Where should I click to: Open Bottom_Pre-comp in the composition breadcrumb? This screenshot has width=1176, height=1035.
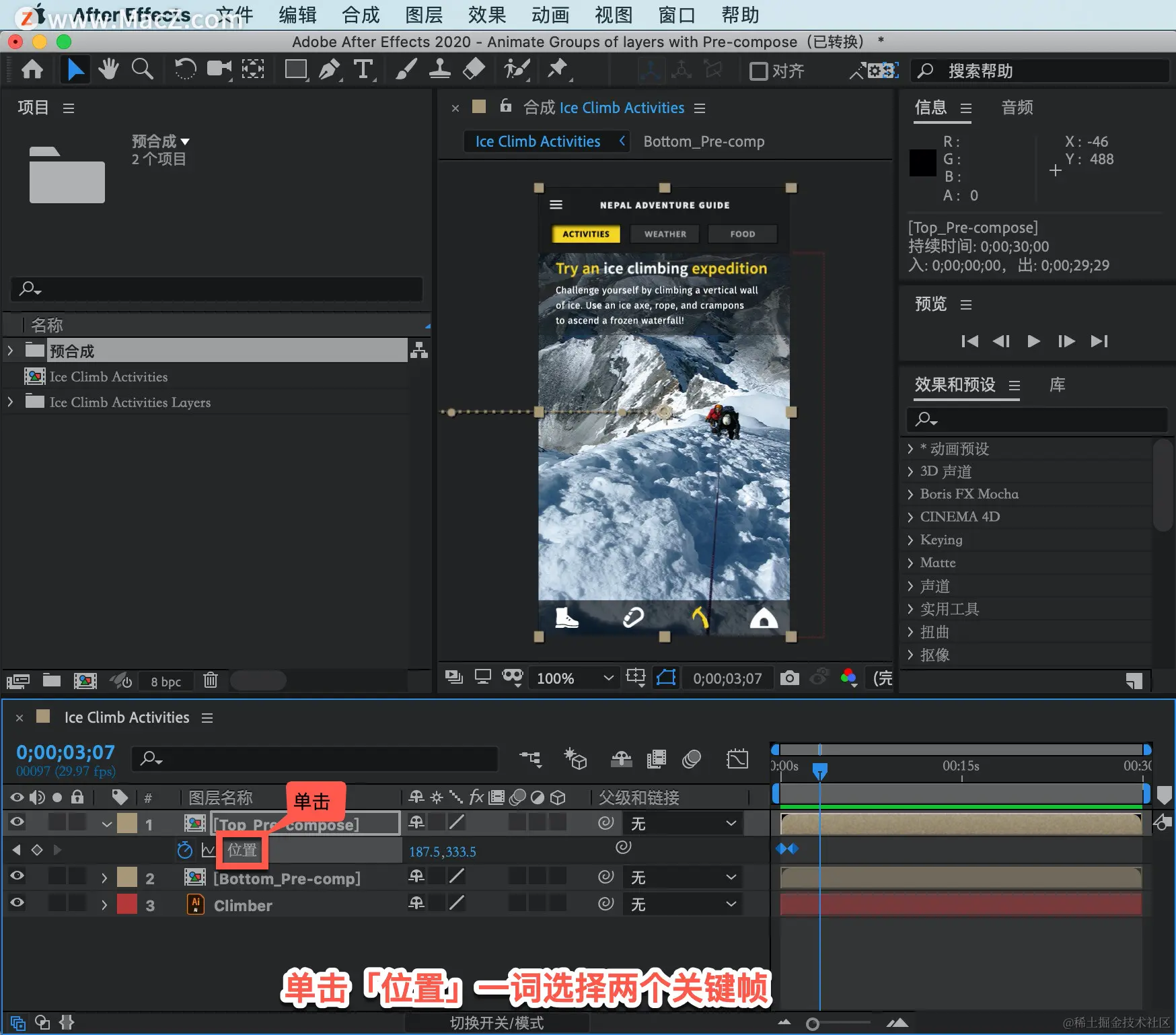[704, 141]
